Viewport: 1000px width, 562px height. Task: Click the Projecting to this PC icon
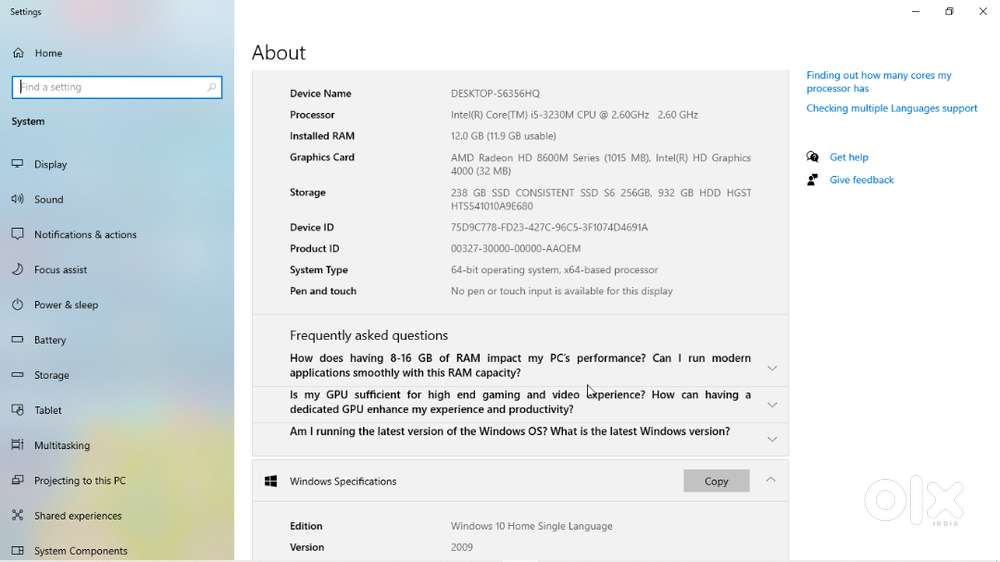pyautogui.click(x=18, y=480)
